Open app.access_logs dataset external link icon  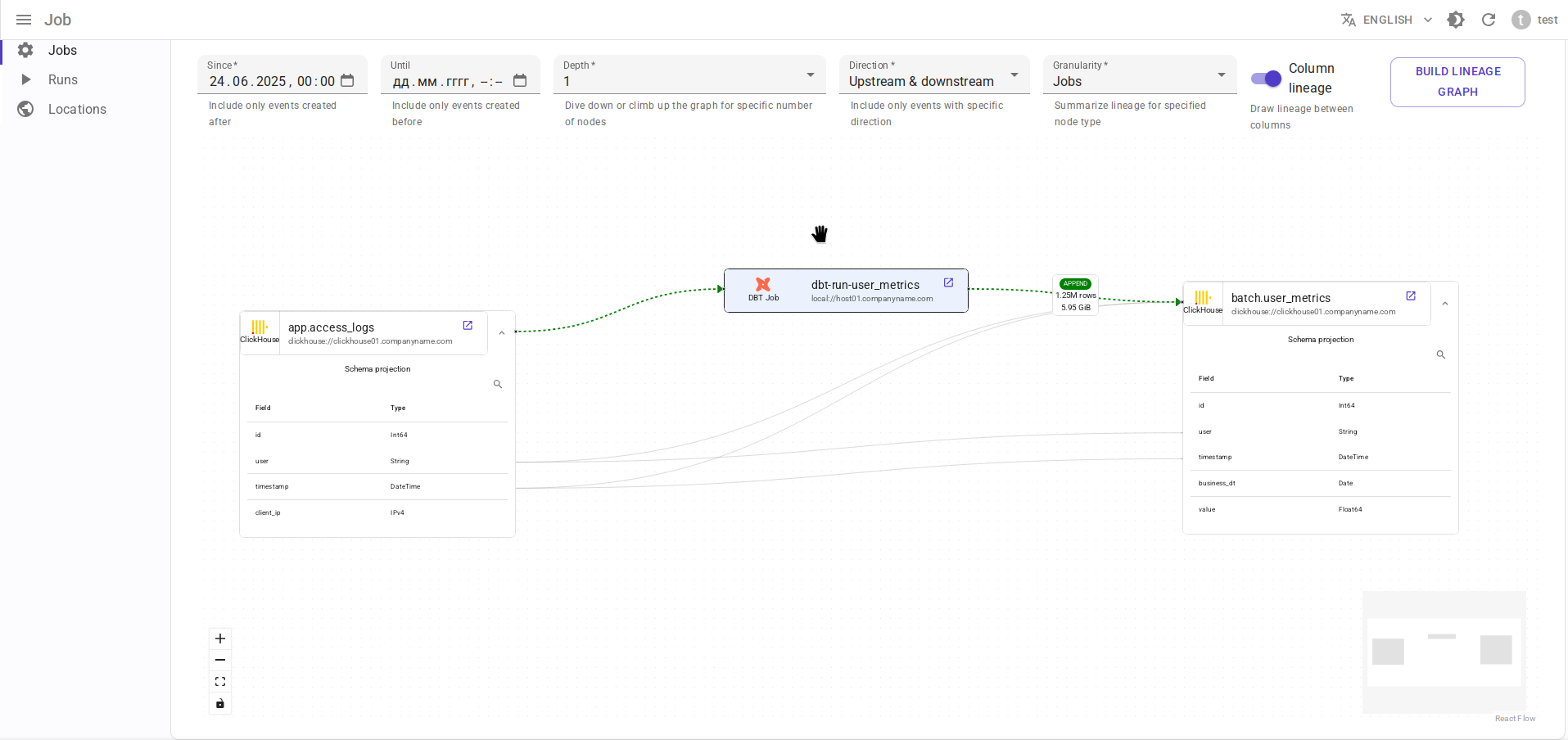click(468, 325)
